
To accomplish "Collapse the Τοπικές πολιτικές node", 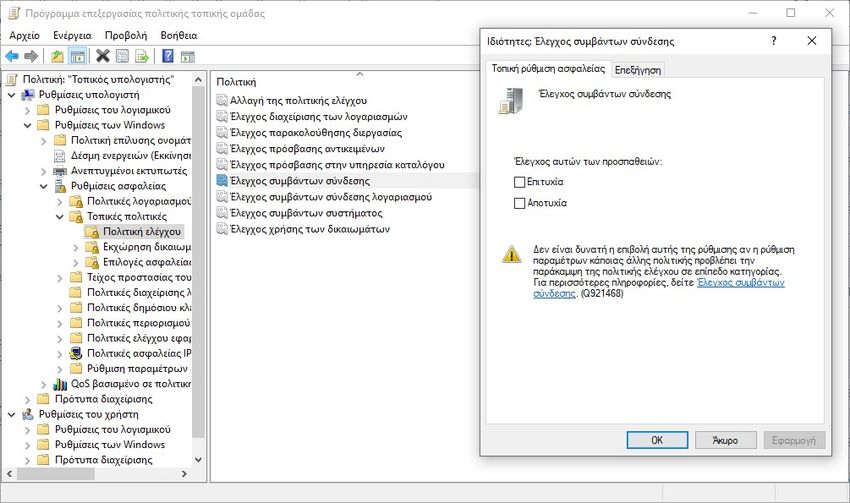I will (60, 217).
